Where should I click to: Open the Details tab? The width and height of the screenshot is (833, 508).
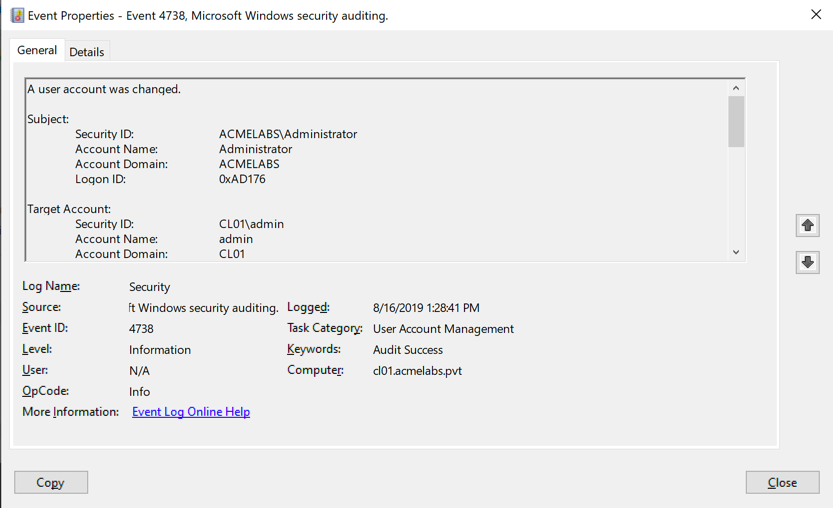point(87,52)
